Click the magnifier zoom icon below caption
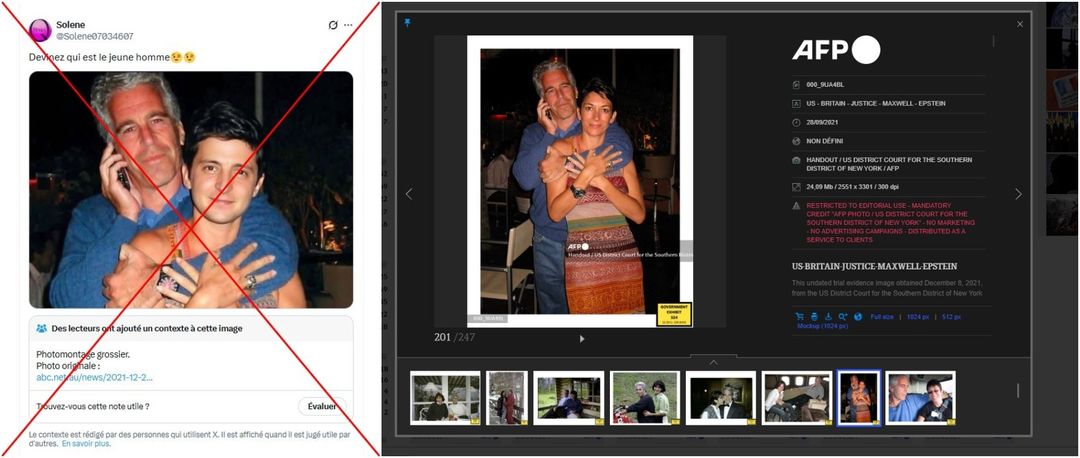The image size is (1080, 458). pyautogui.click(x=843, y=317)
